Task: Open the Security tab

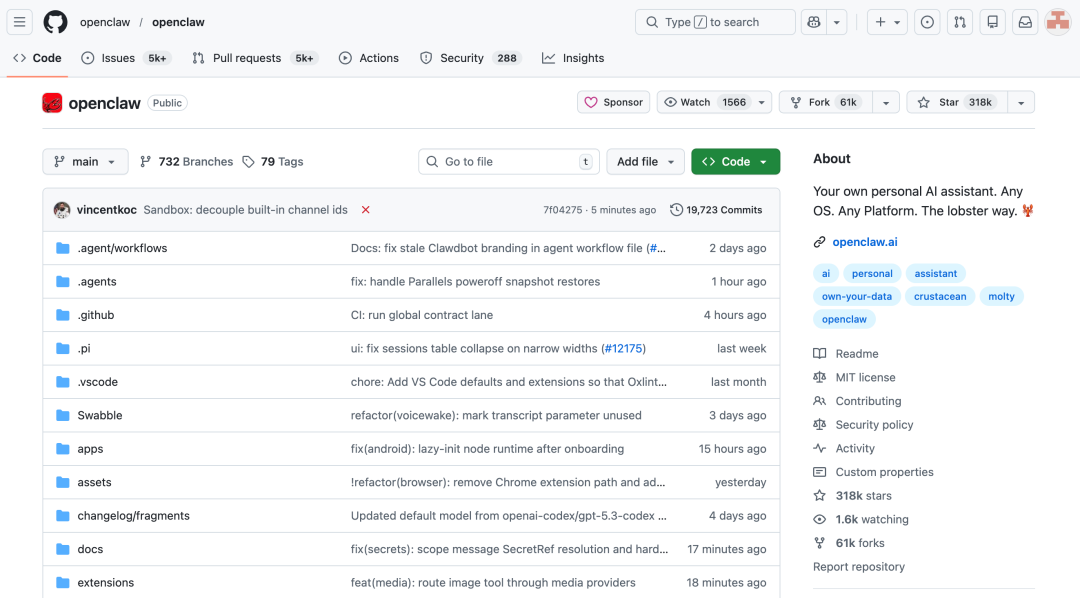Action: [x=470, y=58]
